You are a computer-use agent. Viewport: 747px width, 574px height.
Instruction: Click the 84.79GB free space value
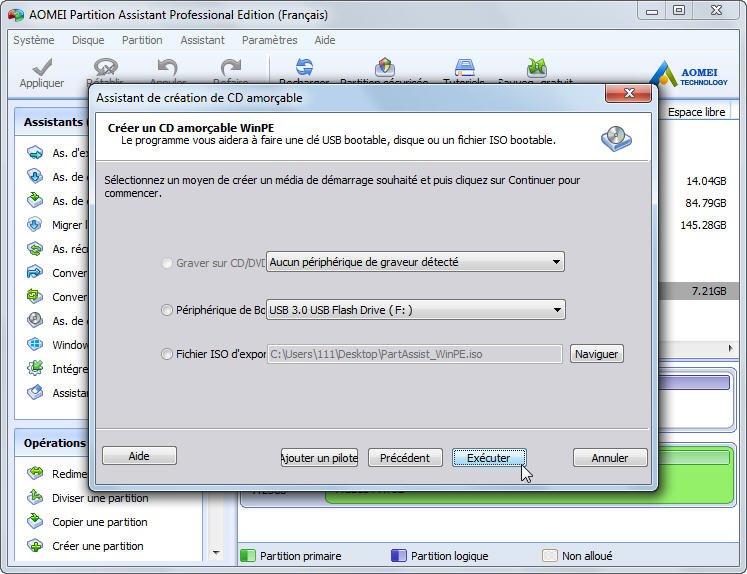click(x=706, y=203)
